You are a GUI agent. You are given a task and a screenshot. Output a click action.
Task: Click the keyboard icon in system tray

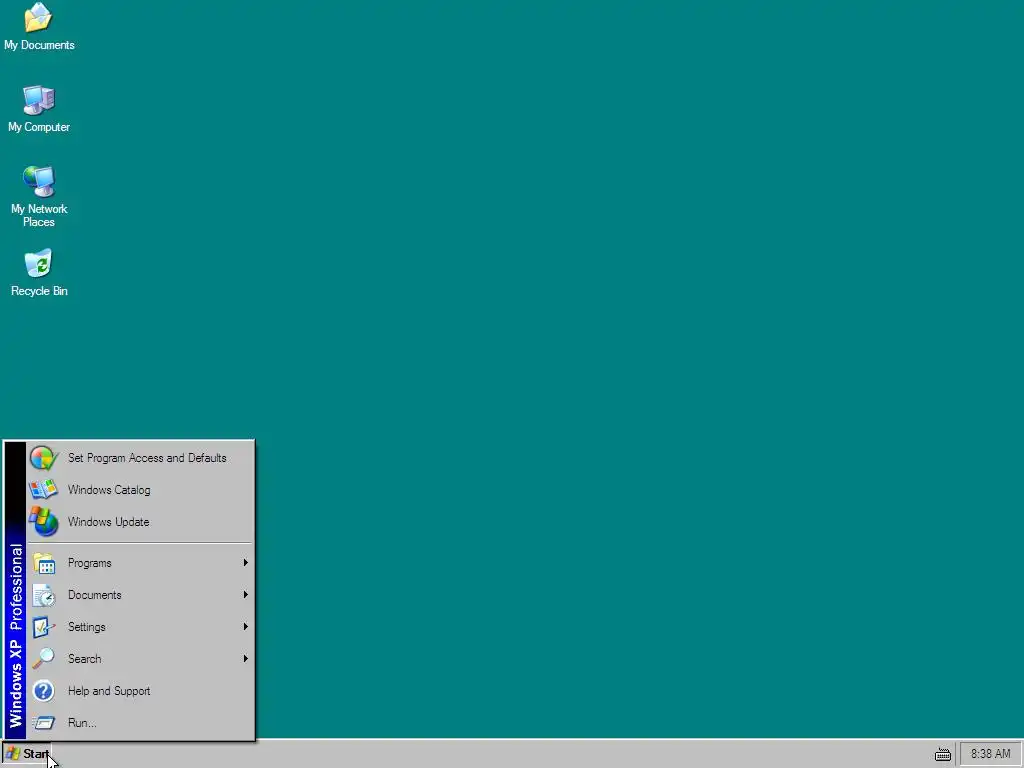pyautogui.click(x=942, y=754)
